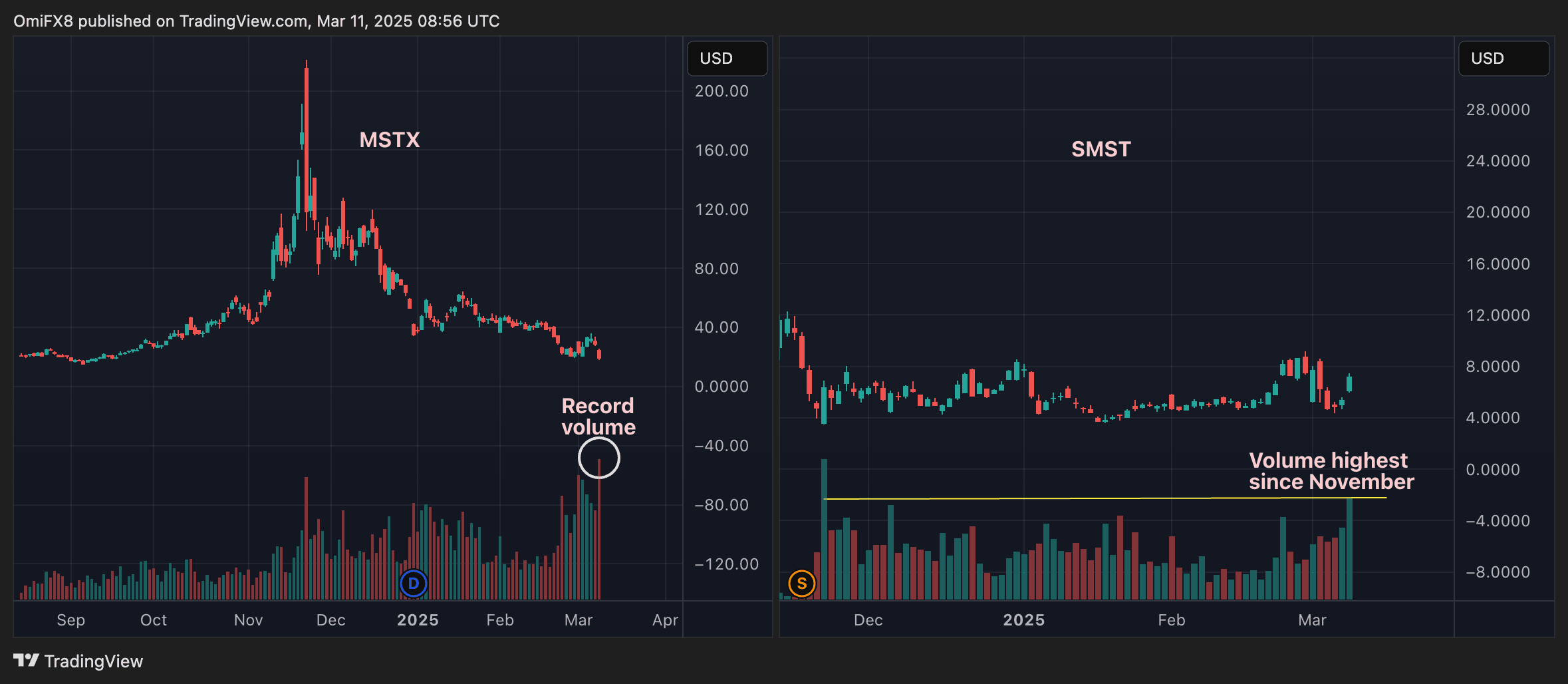The width and height of the screenshot is (1568, 684).
Task: Click the OmiFX8 published on TradingView.com header
Action: point(257,21)
